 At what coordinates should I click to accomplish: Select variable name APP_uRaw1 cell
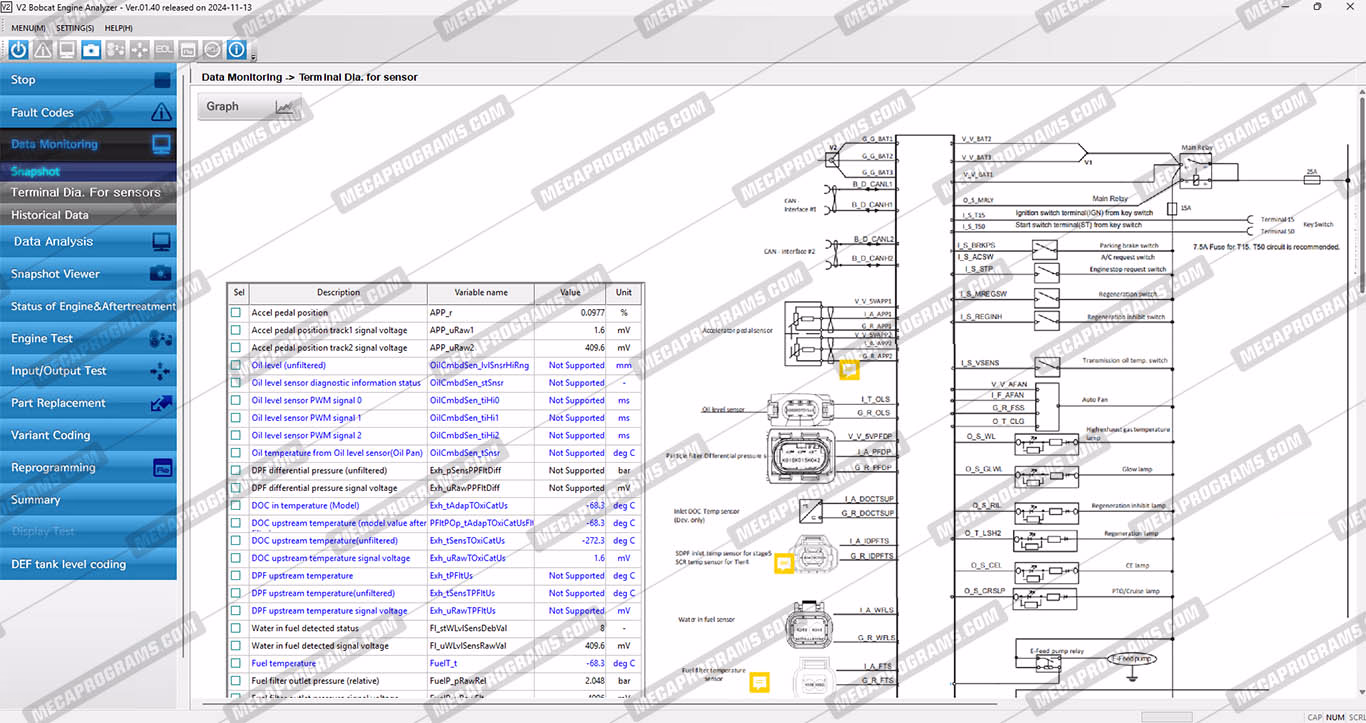[x=481, y=330]
